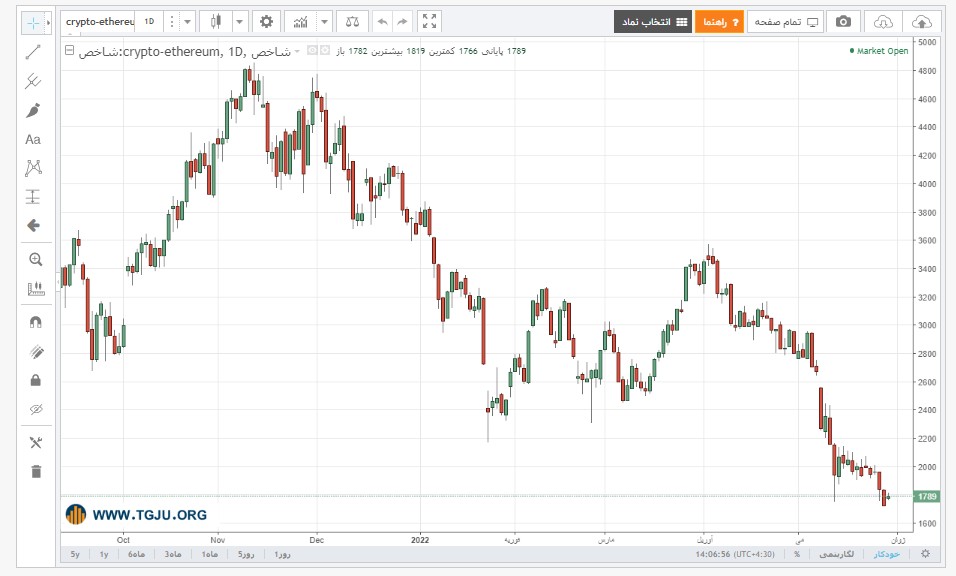The width and height of the screenshot is (956, 576).
Task: Select the 6ماه time range
Action: click(x=136, y=554)
